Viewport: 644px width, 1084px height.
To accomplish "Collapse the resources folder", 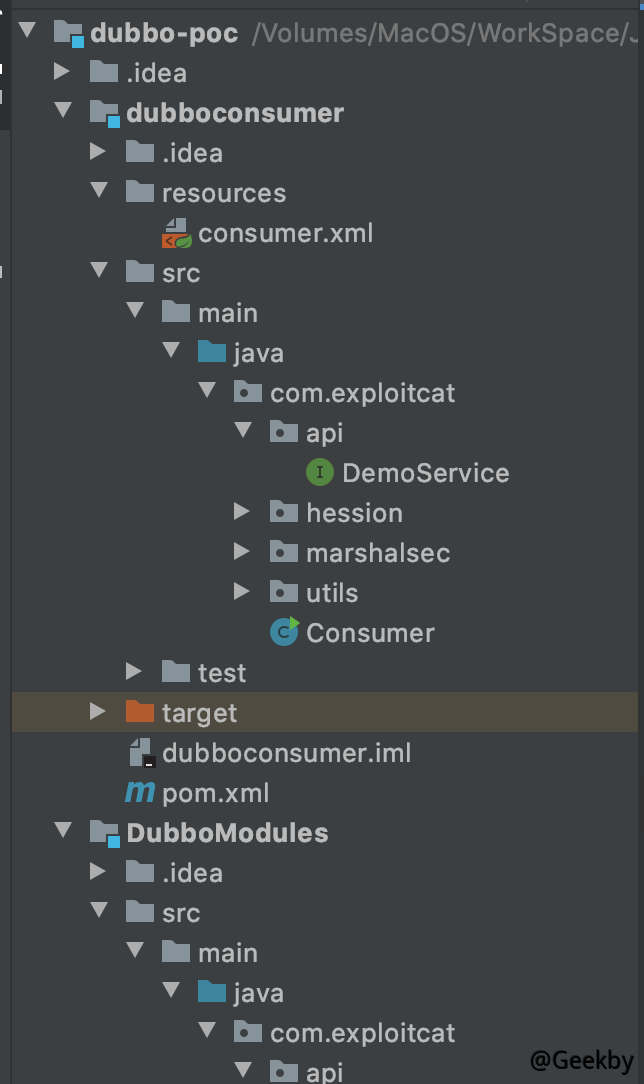I will pos(98,192).
